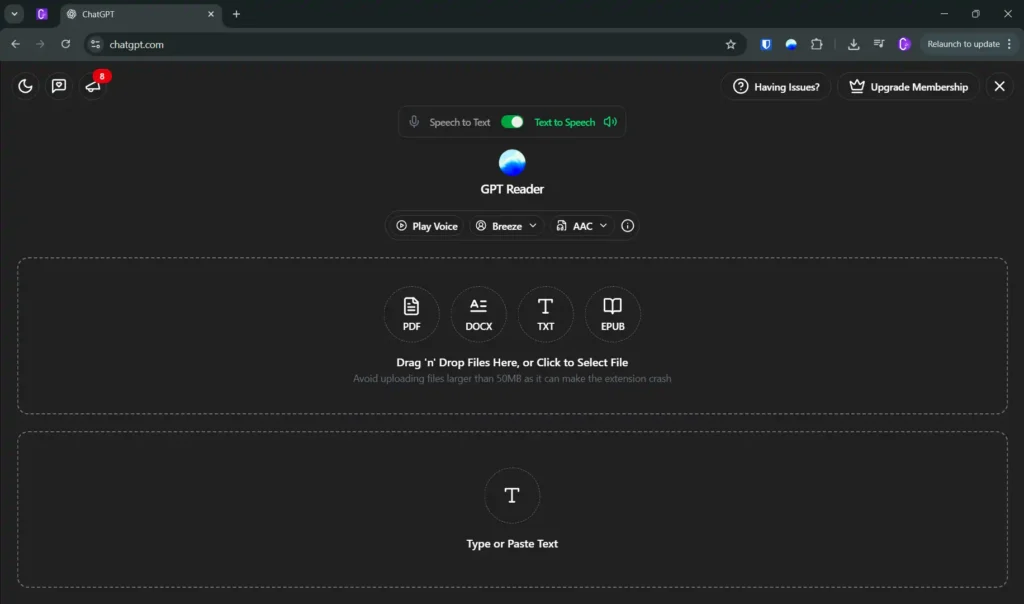Play the voice preview
Viewport: 1024px width, 604px height.
click(427, 226)
